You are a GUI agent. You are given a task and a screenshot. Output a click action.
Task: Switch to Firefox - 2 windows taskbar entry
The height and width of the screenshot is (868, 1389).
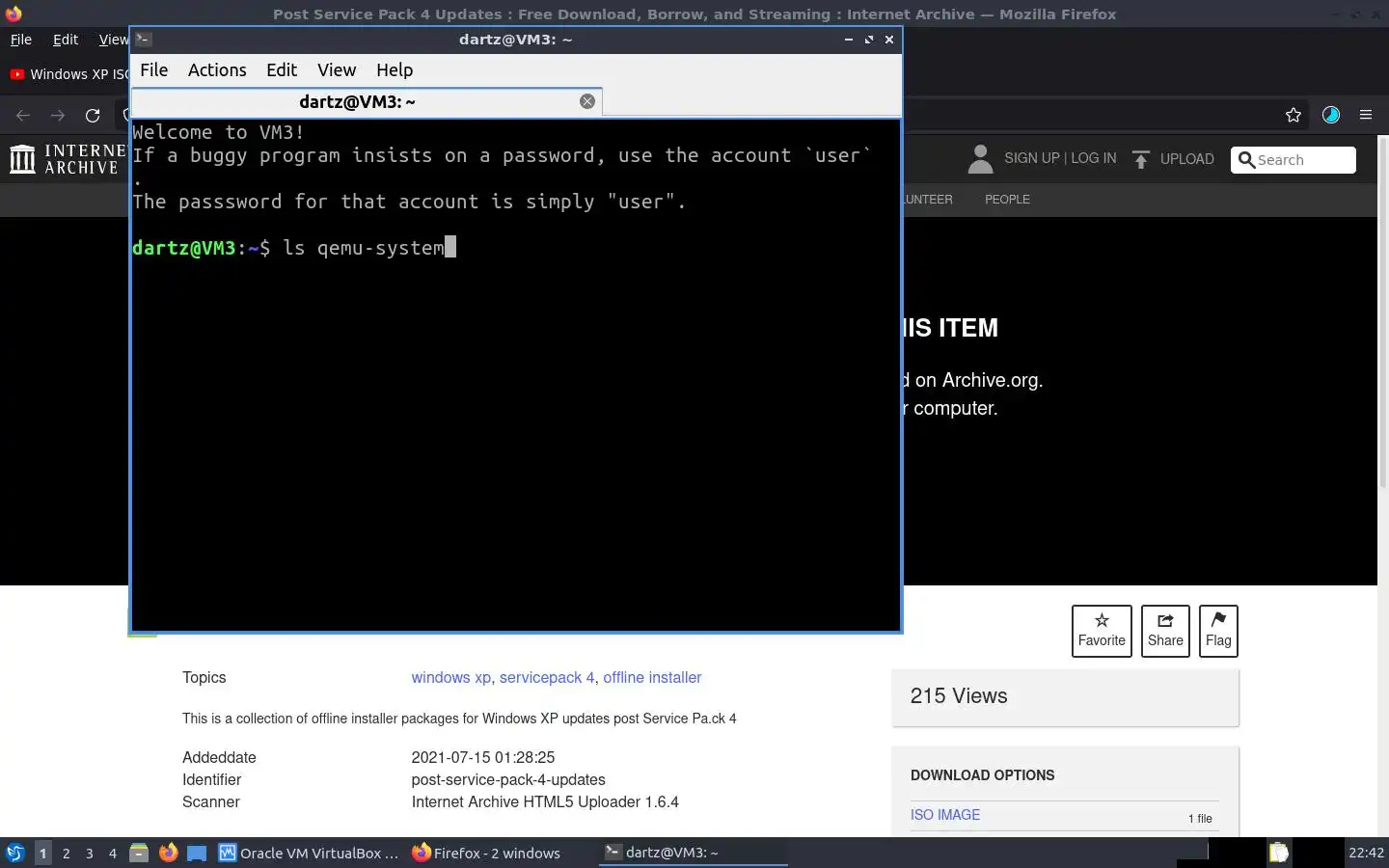(x=486, y=853)
